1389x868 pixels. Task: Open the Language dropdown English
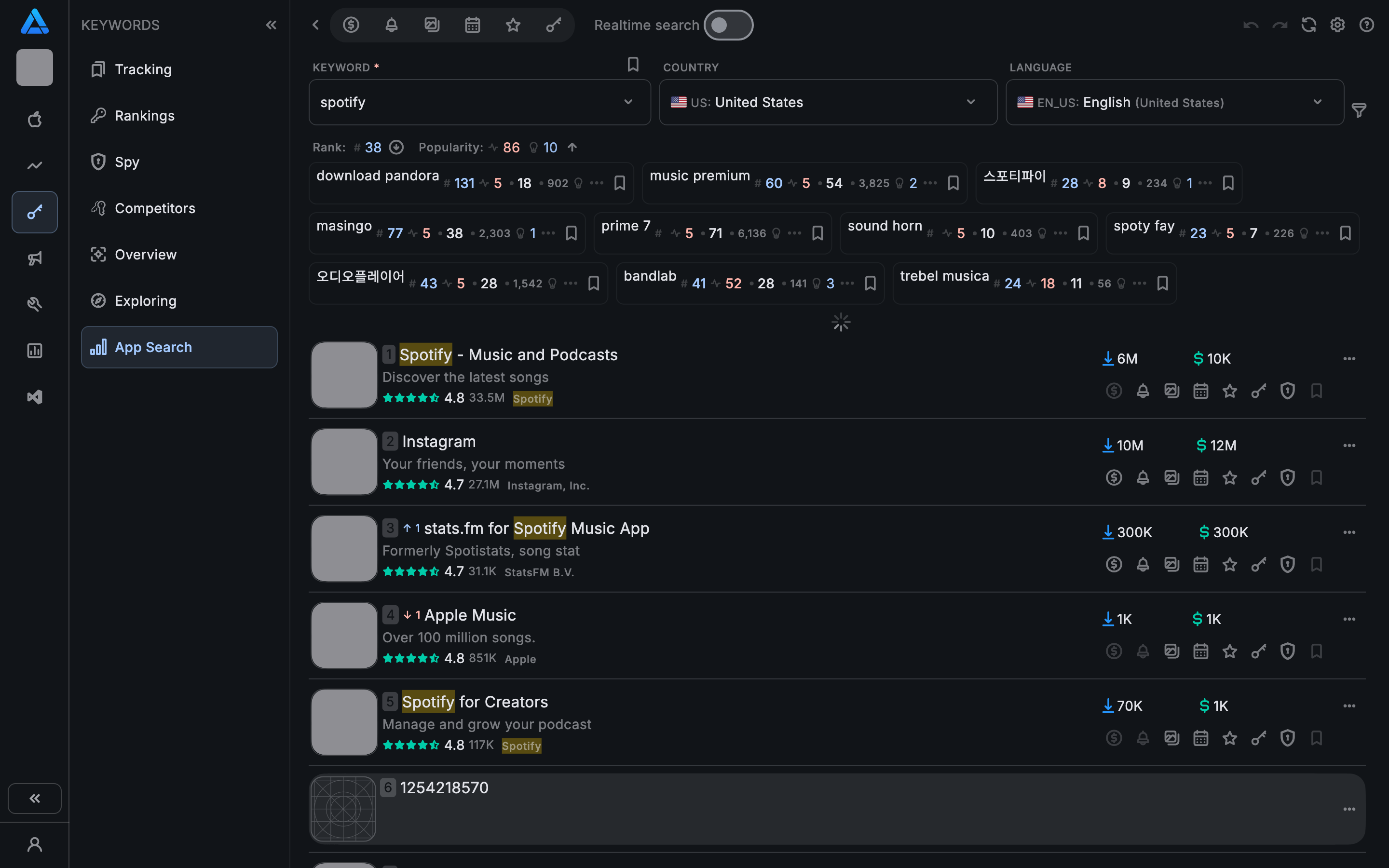coord(1174,102)
